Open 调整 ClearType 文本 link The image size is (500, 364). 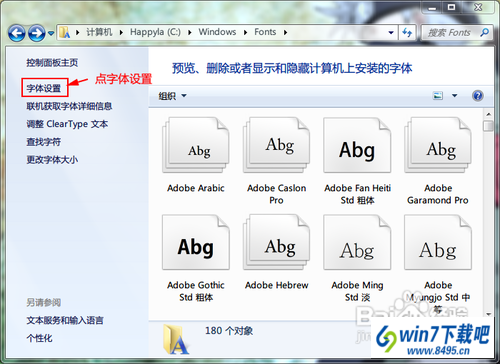point(67,124)
